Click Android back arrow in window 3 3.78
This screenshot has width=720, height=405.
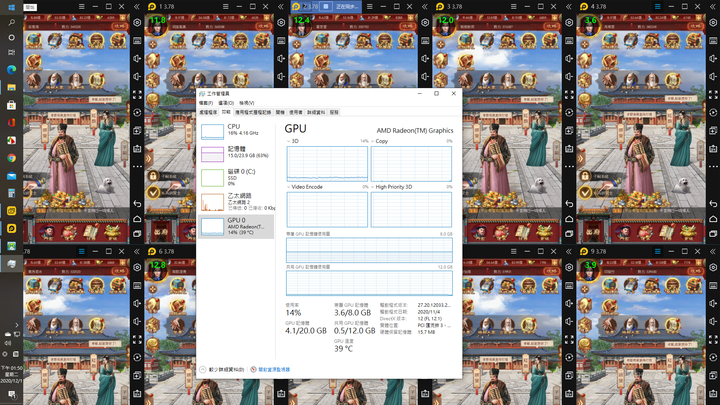[569, 203]
